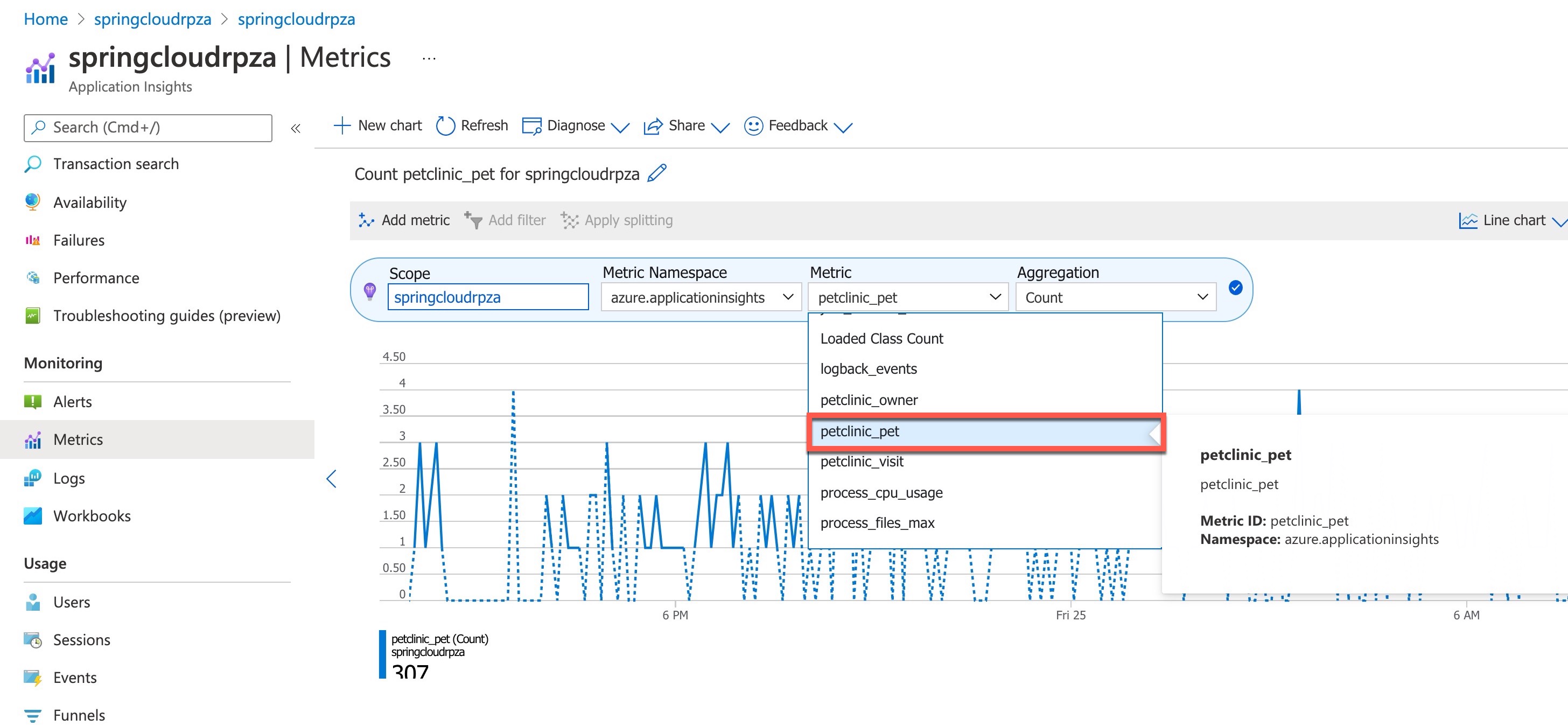The width and height of the screenshot is (1568, 726).
Task: Select petclinic_owner metric option
Action: point(869,400)
